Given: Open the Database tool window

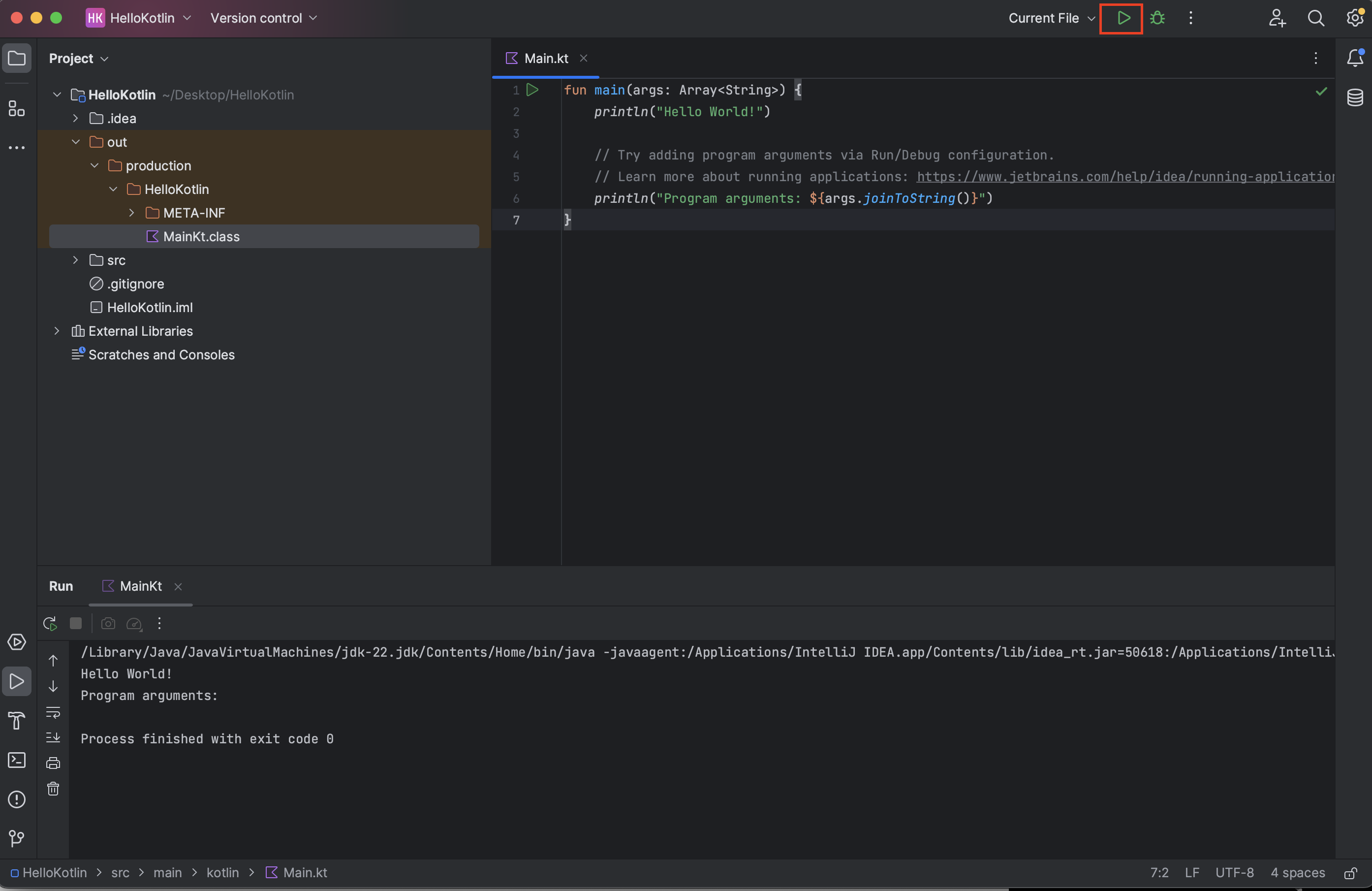Looking at the screenshot, I should tap(1355, 97).
